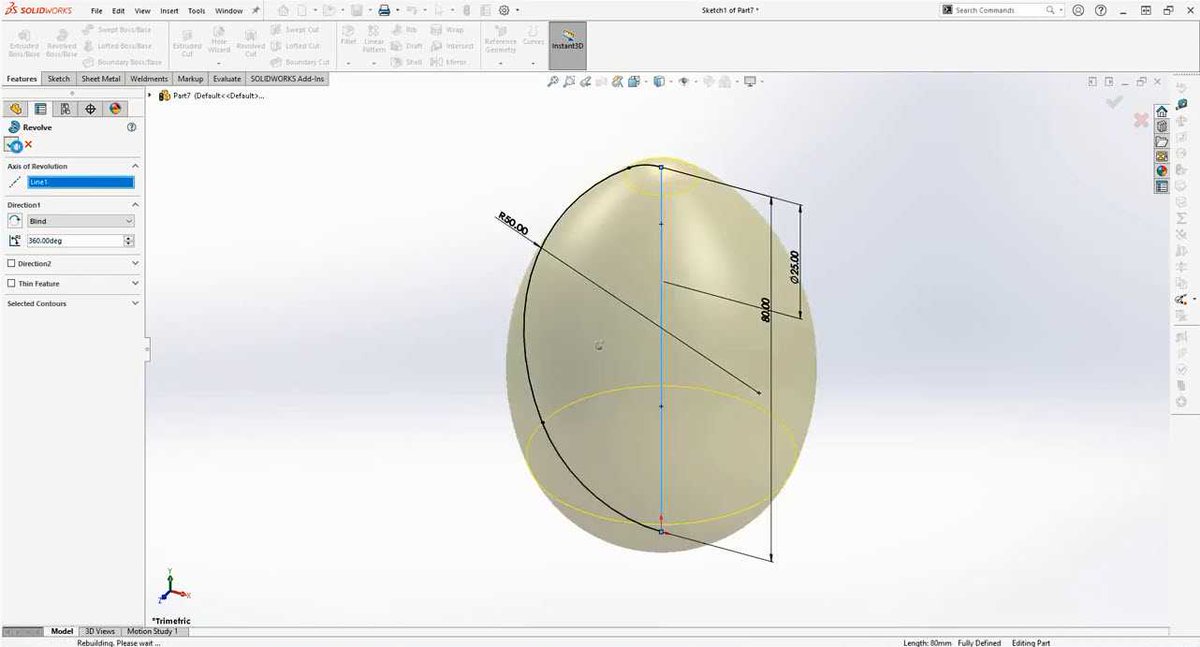Open the Appearances colored ball task pane tab
This screenshot has width=1200, height=647.
pos(1161,171)
